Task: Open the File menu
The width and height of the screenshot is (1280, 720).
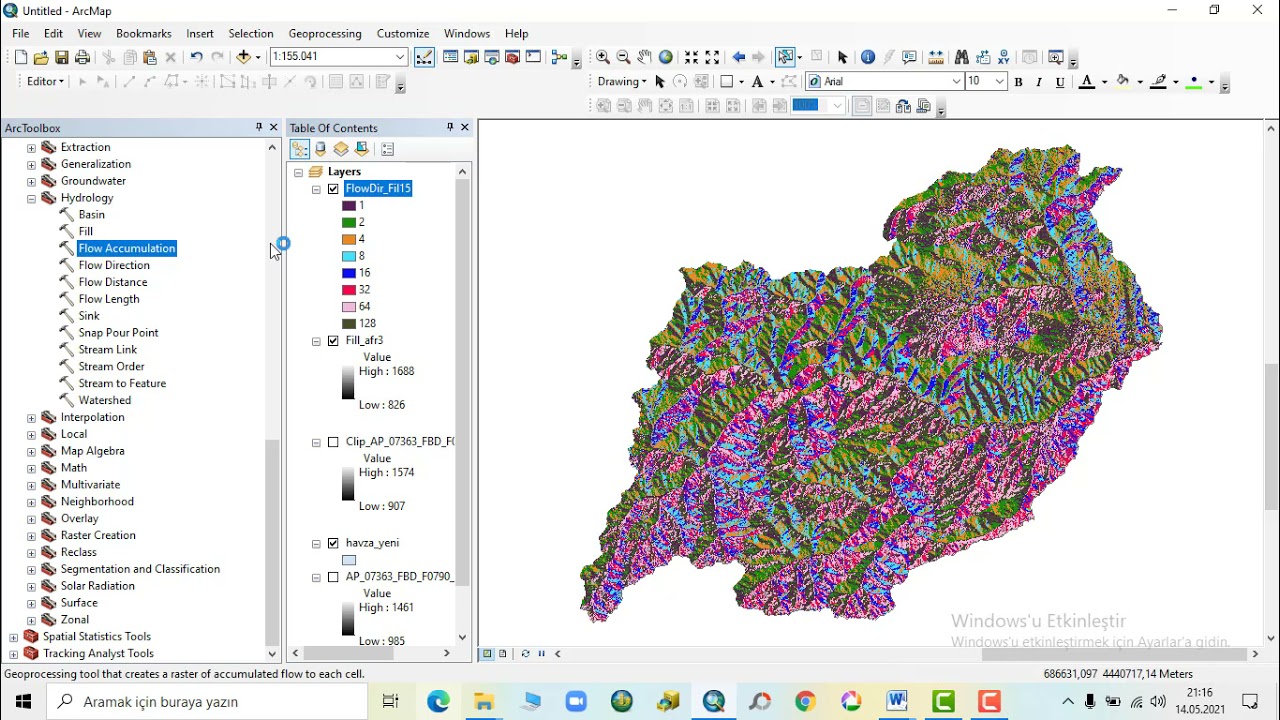Action: pos(20,34)
